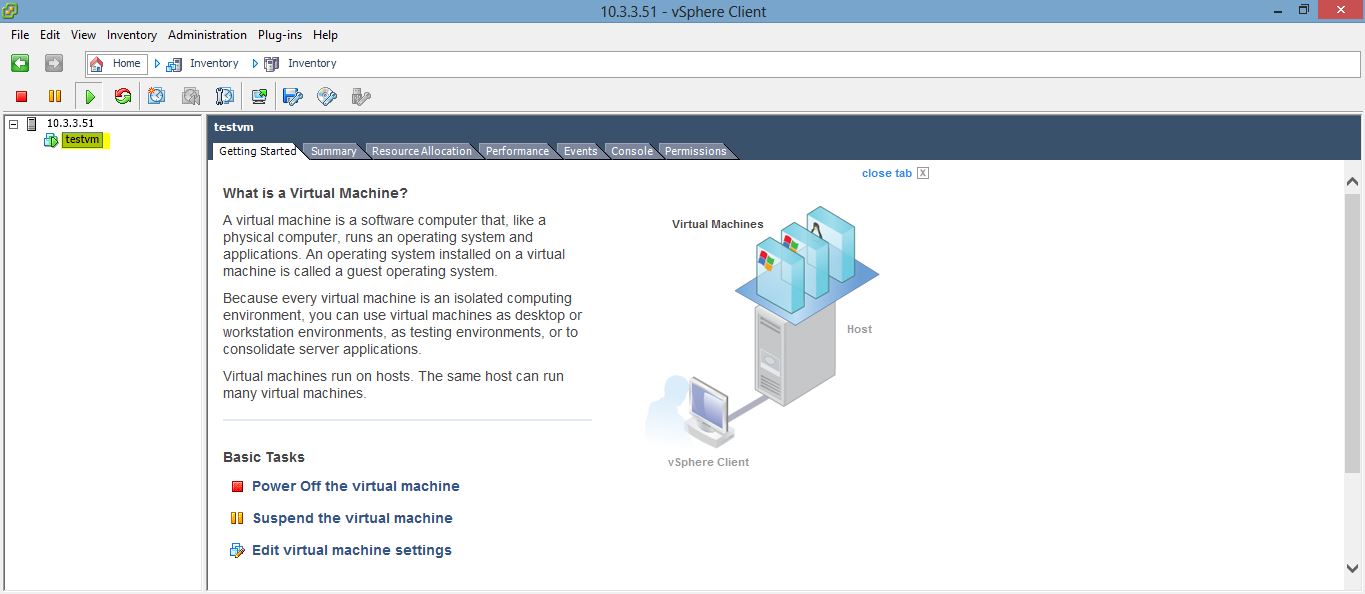Open Snapshot Manager from the toolbar
1365x594 pixels.
(224, 96)
